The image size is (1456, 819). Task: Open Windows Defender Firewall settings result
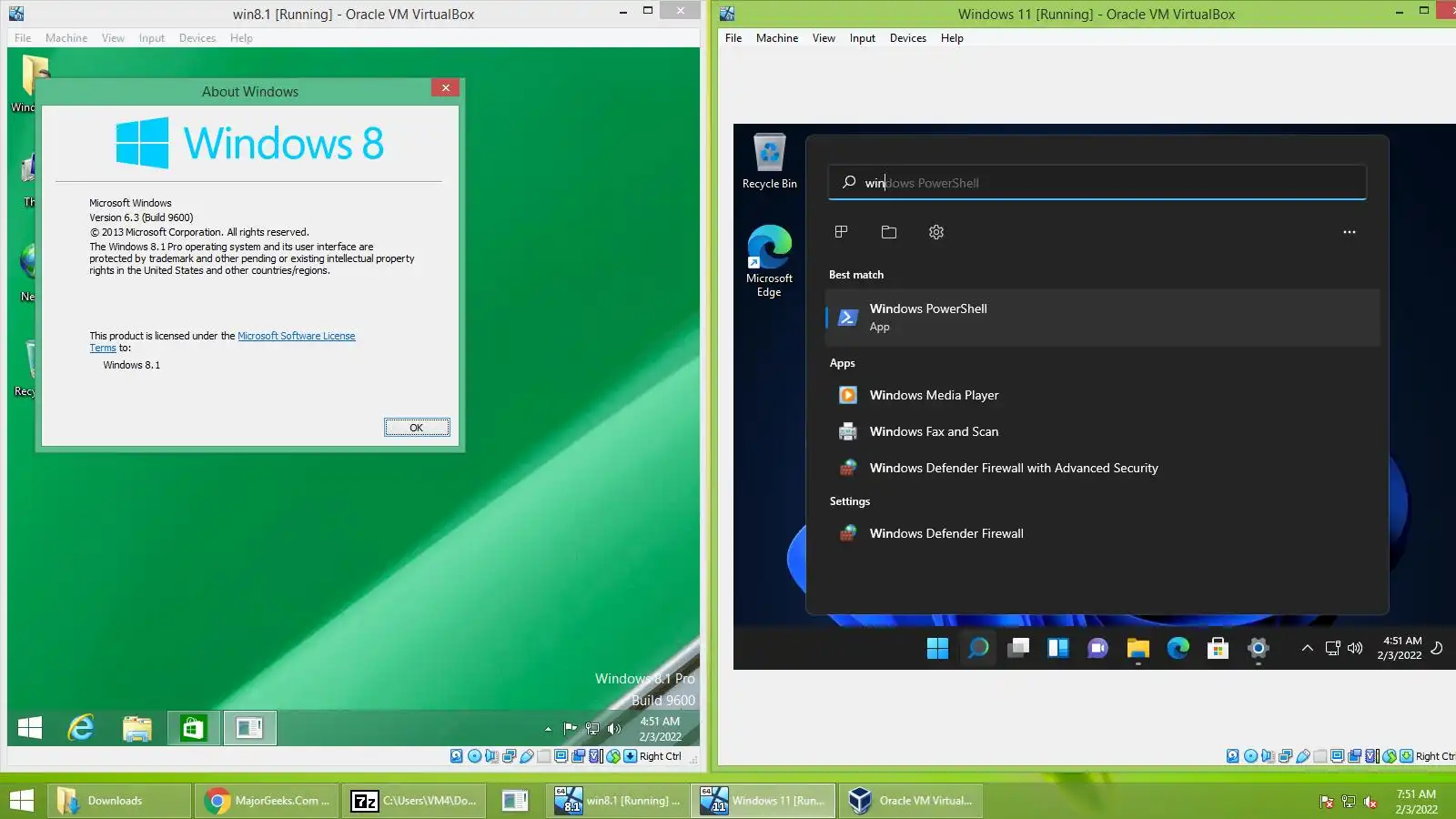1102,533
